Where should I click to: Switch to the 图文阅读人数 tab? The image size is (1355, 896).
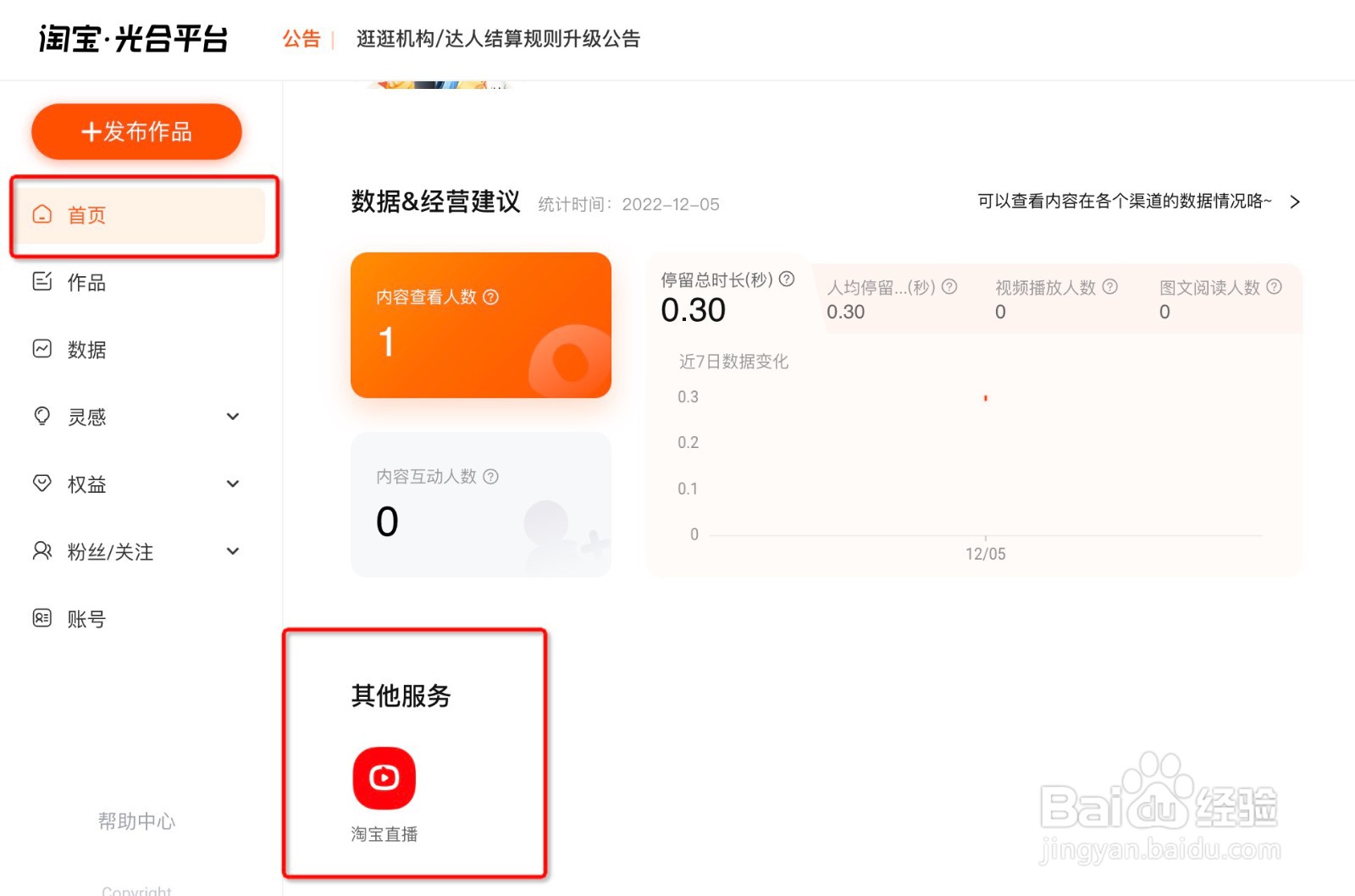1220,300
